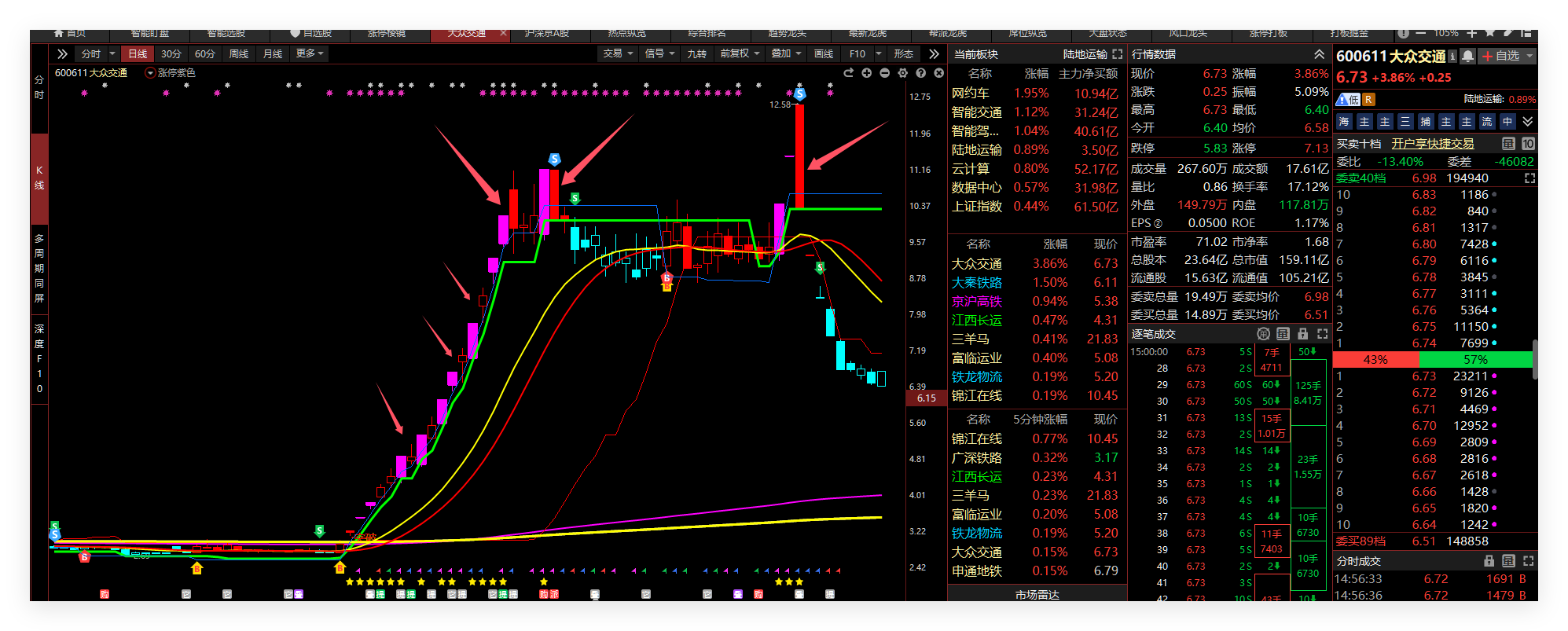
Task: Maximize the 逐笔成交 panel
Action: coord(1322,334)
